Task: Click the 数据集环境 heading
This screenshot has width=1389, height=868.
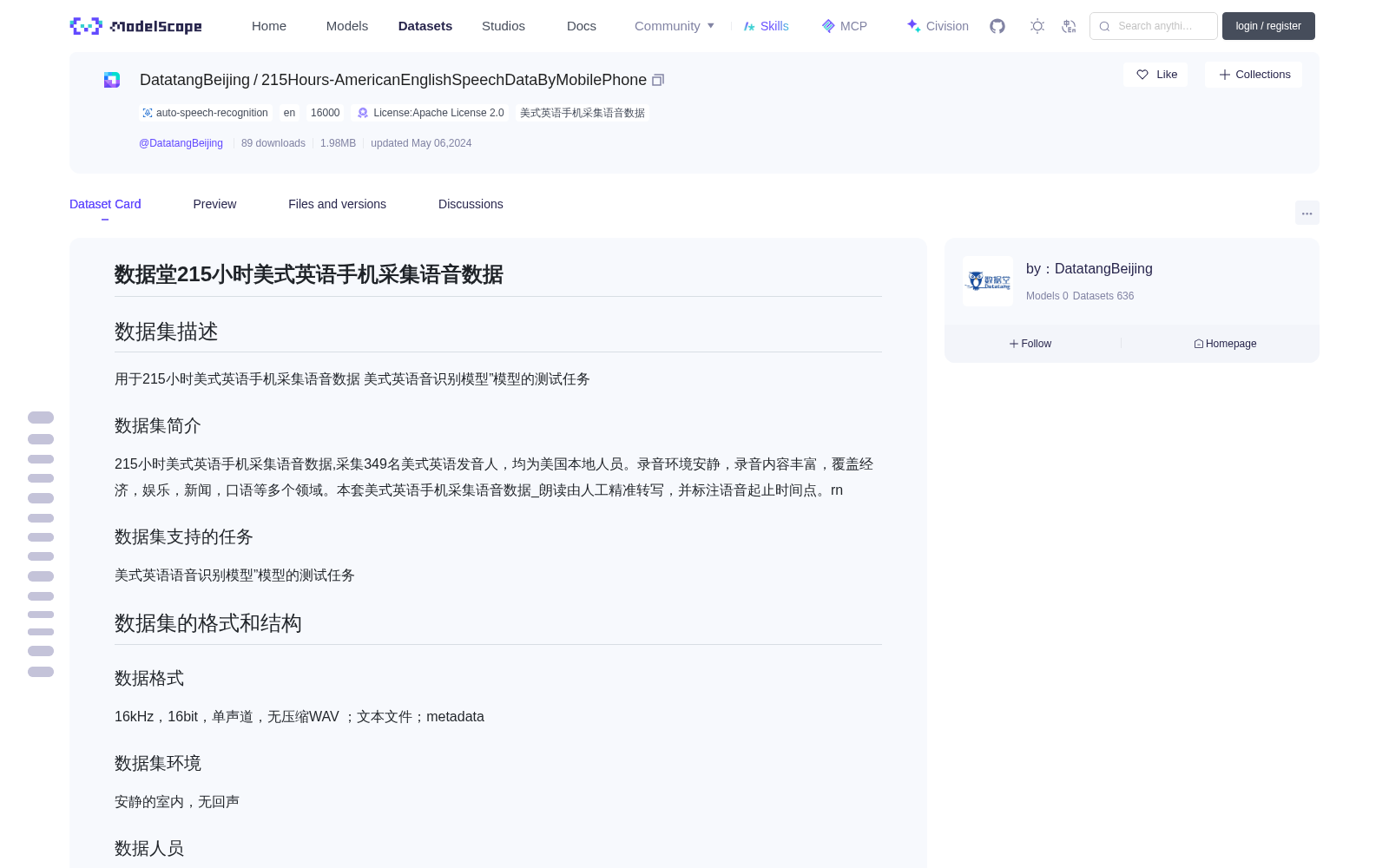Action: 158,763
